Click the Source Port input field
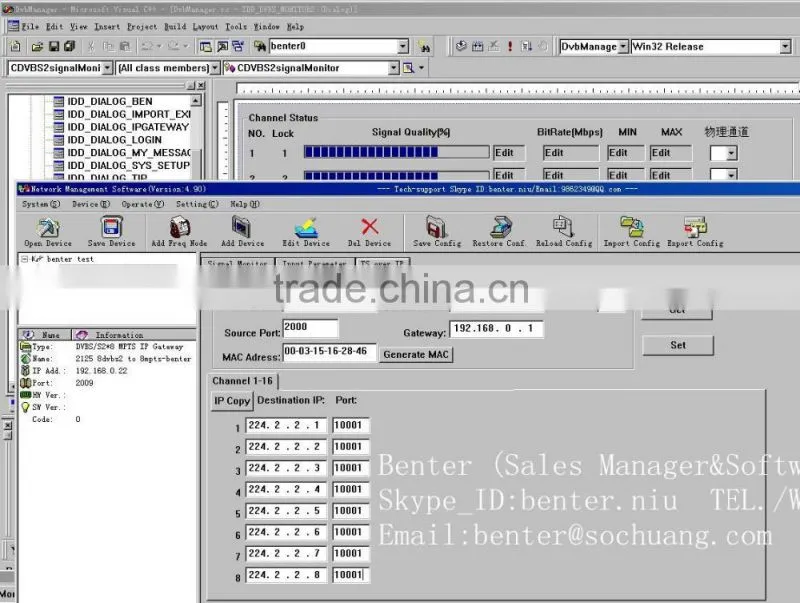This screenshot has height=603, width=800. coord(310,328)
